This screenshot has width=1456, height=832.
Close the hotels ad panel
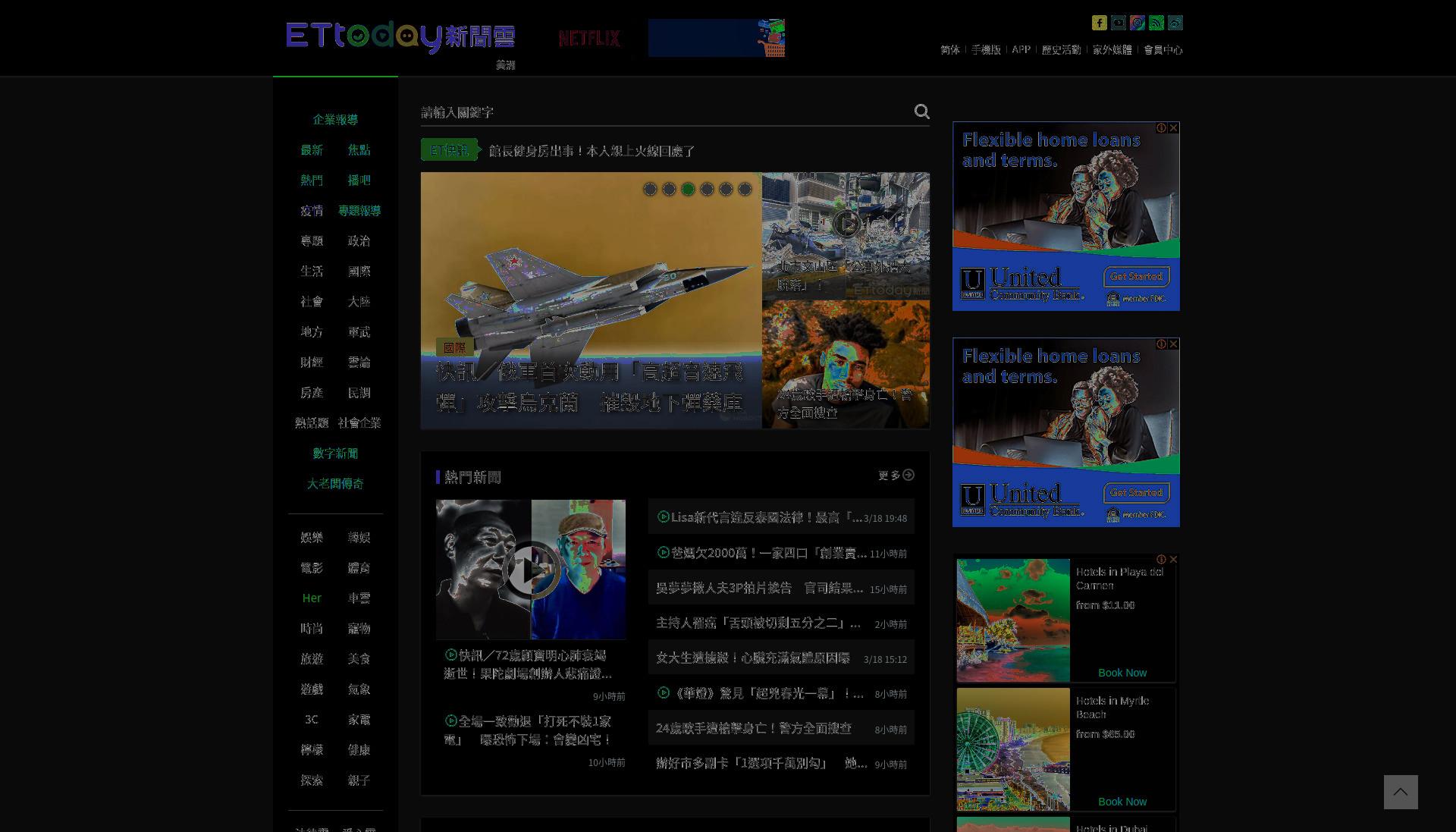(x=1173, y=560)
